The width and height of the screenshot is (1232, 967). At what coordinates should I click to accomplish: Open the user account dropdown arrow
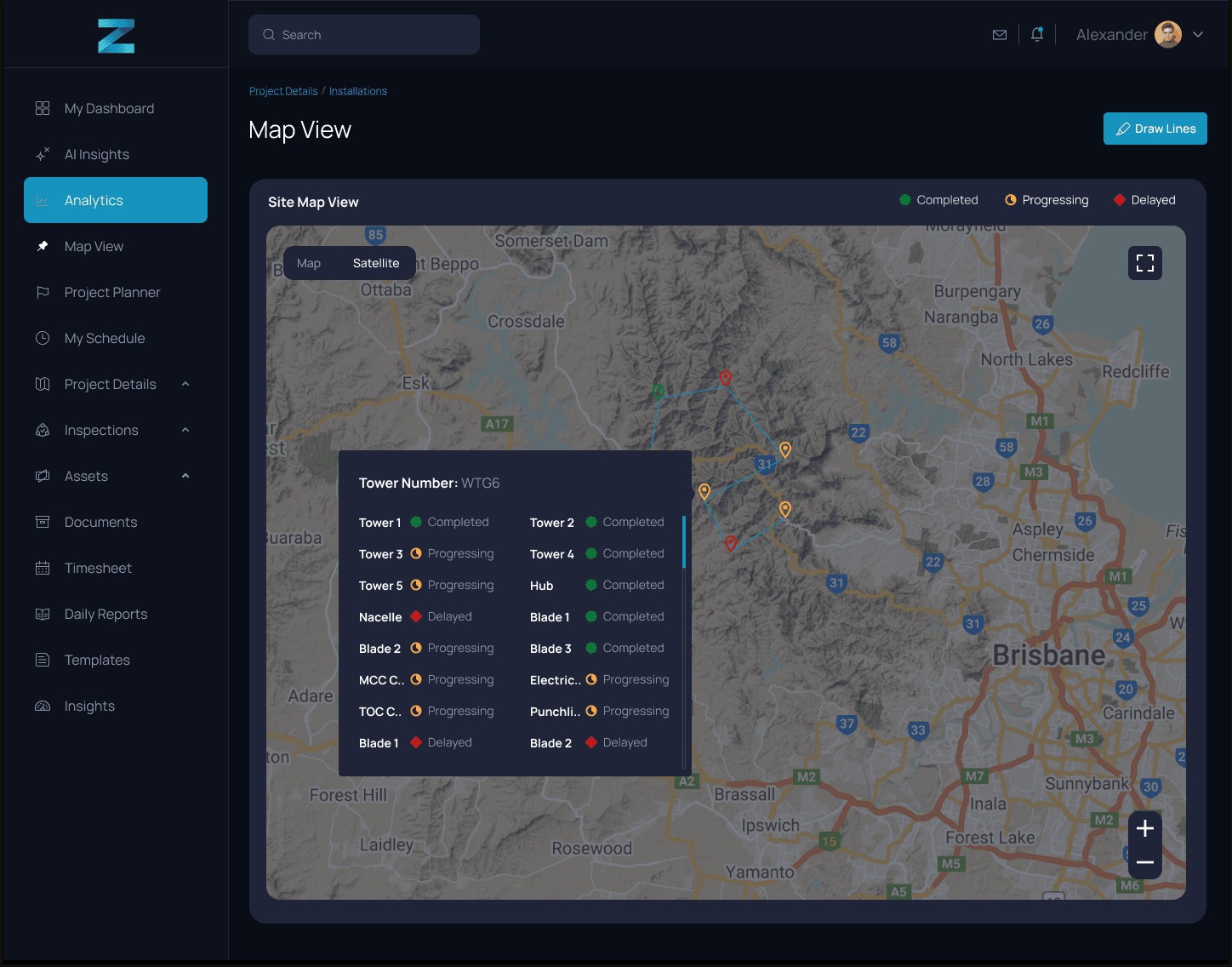[x=1198, y=35]
